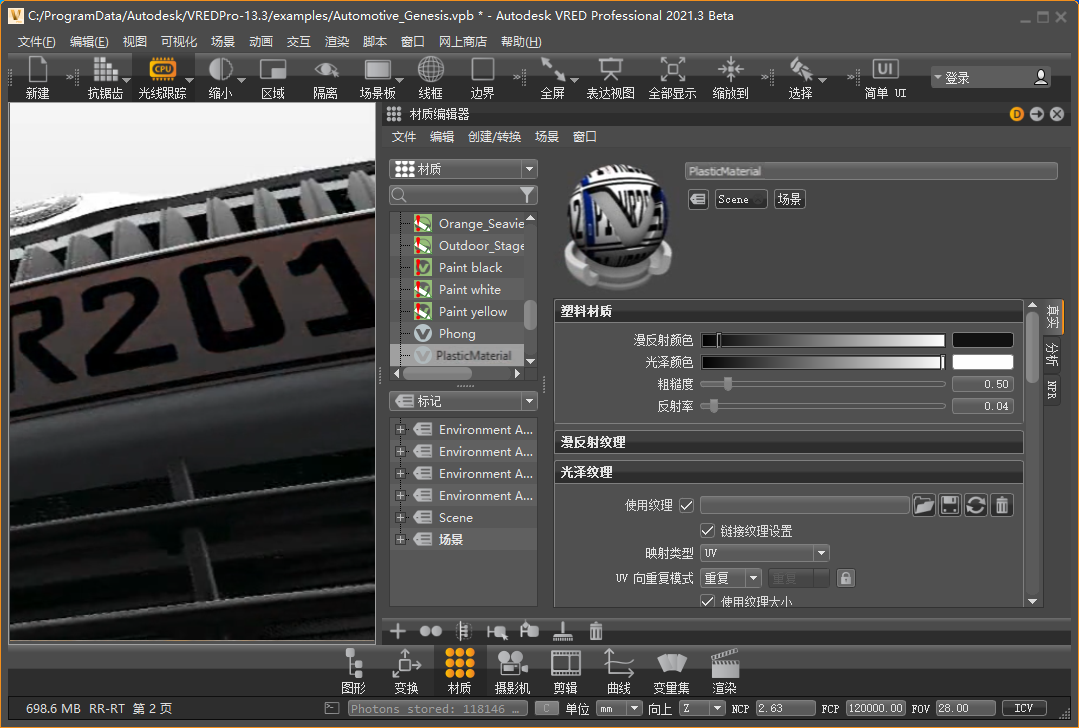Open the 映射类型 UV dropdown
1079x728 pixels.
765,553
